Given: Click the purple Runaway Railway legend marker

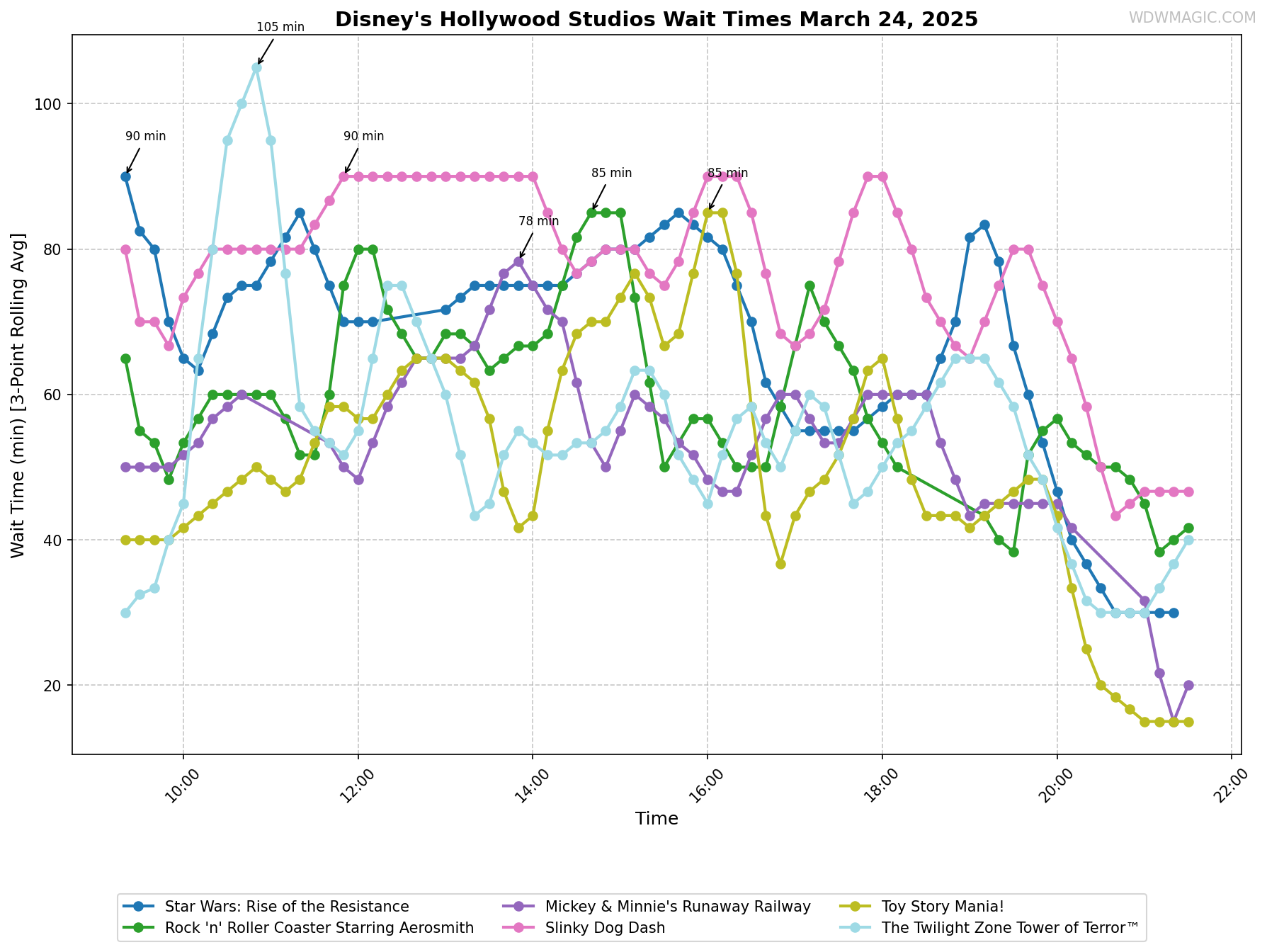Looking at the screenshot, I should click(x=519, y=907).
